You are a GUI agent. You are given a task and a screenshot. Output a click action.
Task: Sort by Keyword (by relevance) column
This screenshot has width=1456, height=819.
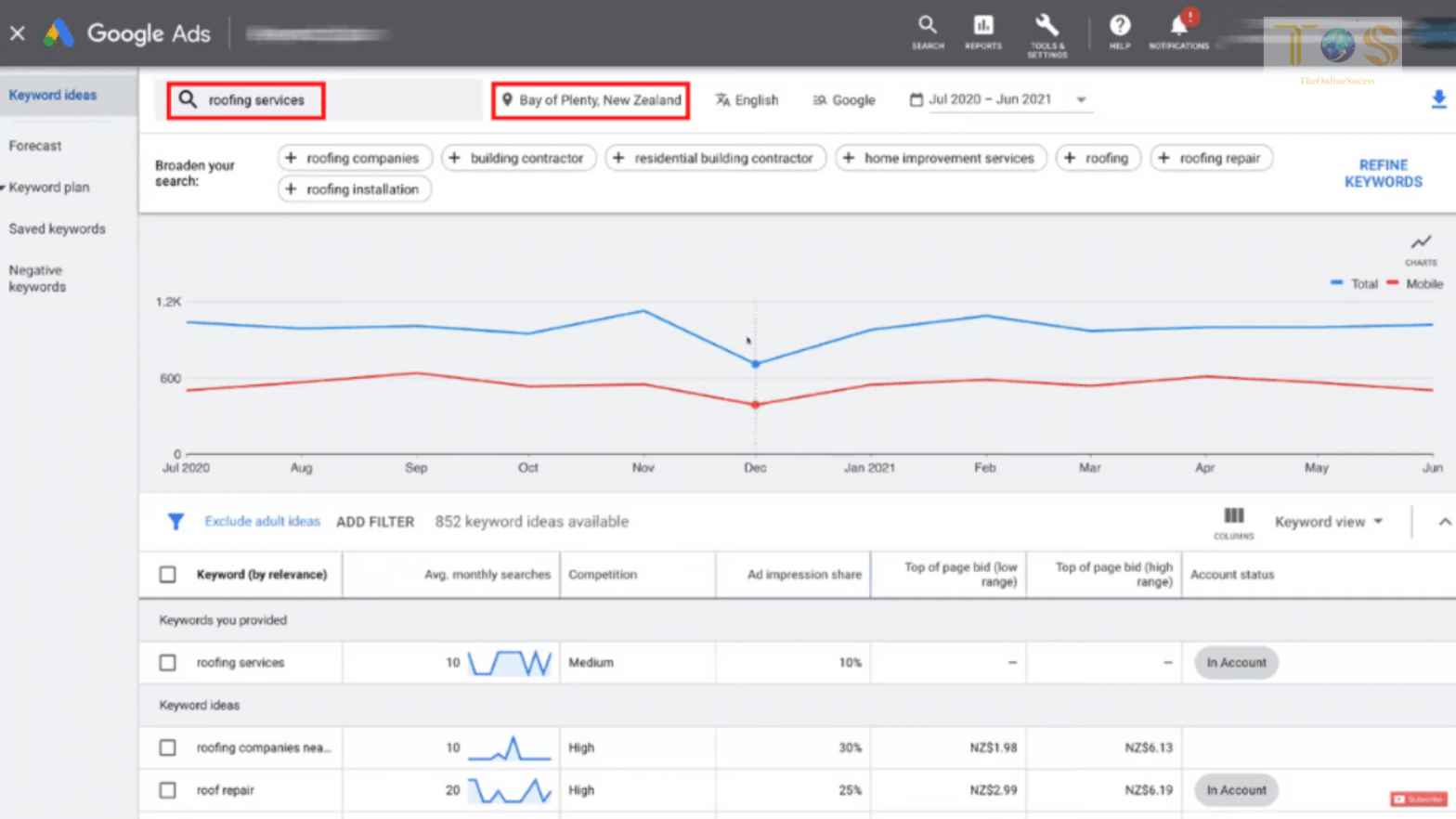click(261, 575)
